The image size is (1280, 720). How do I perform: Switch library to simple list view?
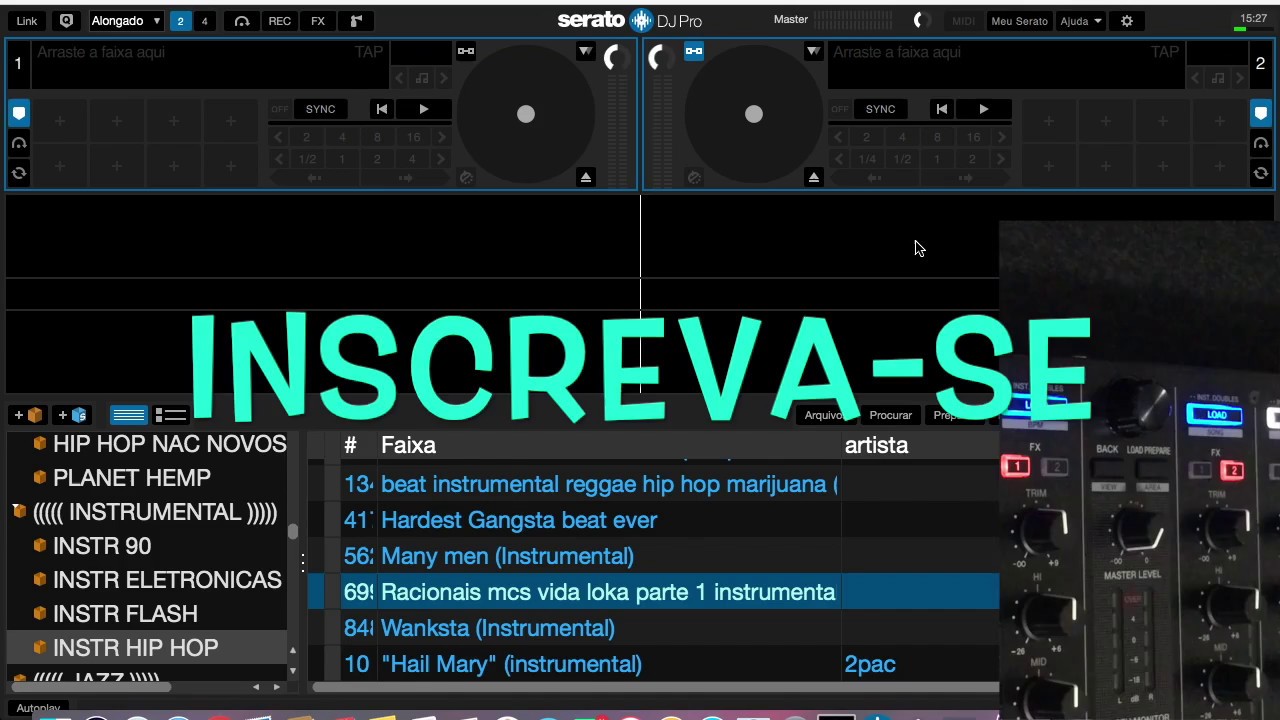129,414
